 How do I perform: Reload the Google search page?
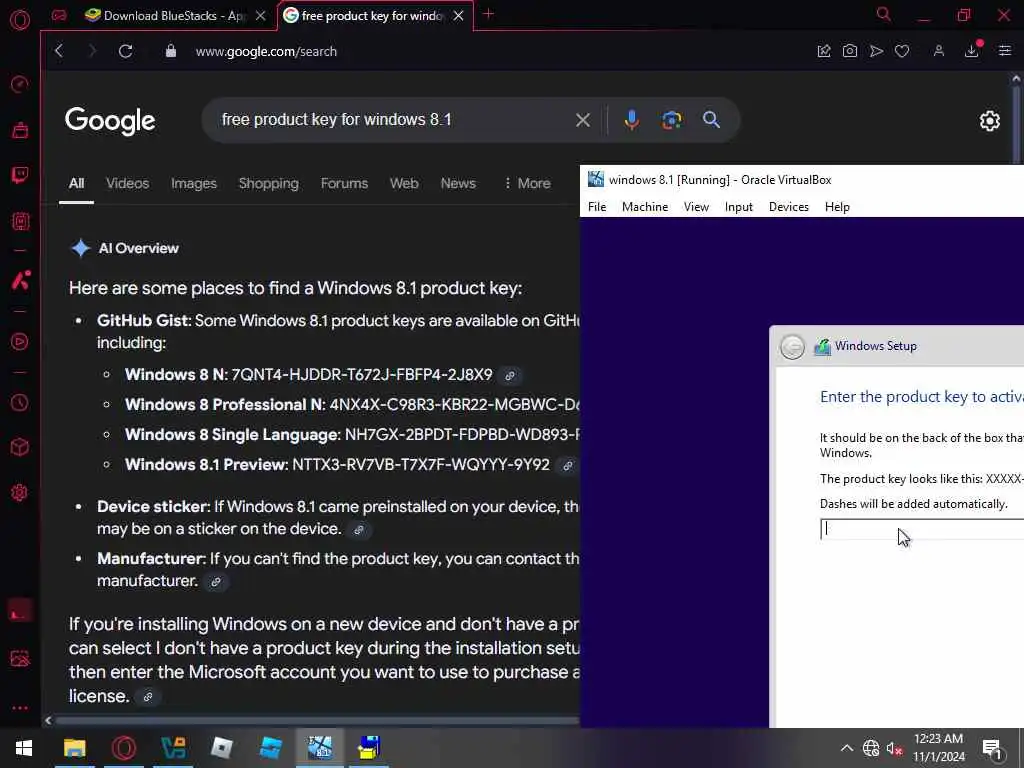tap(125, 51)
